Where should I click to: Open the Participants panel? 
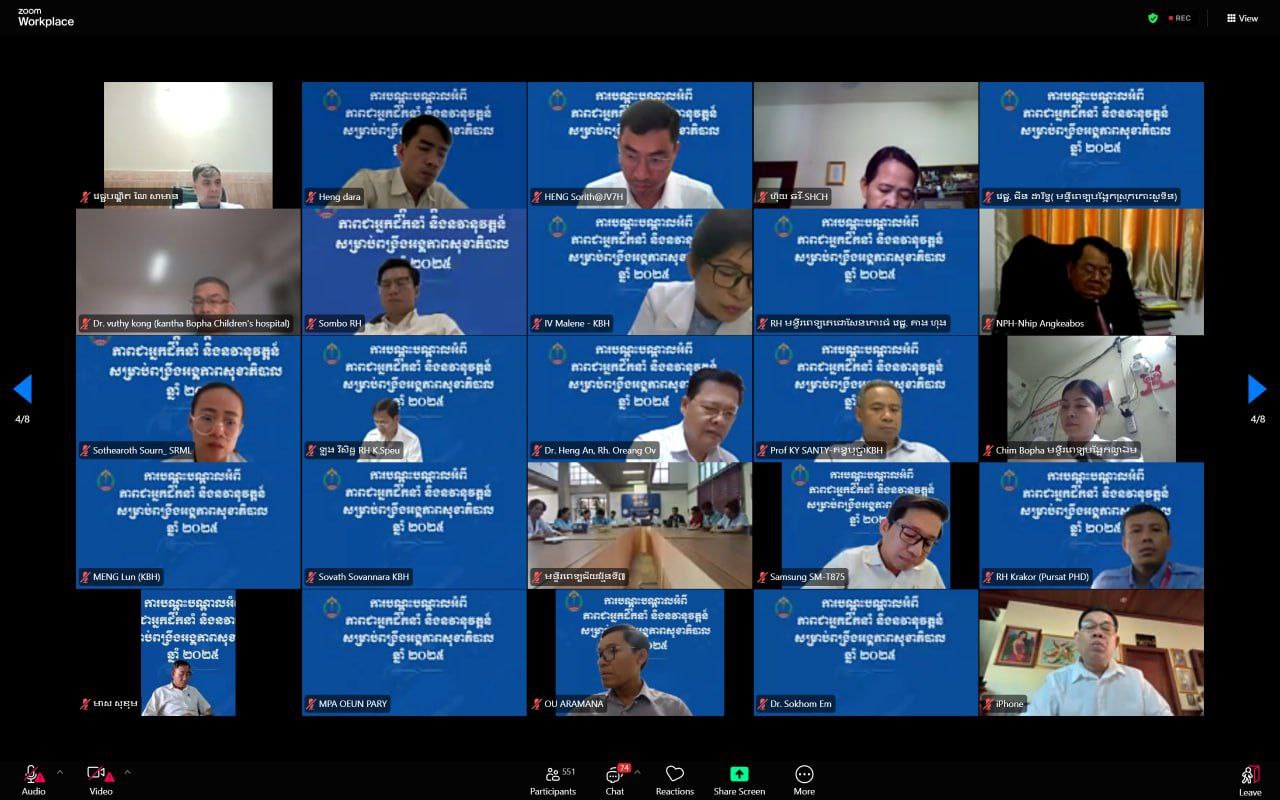click(553, 775)
